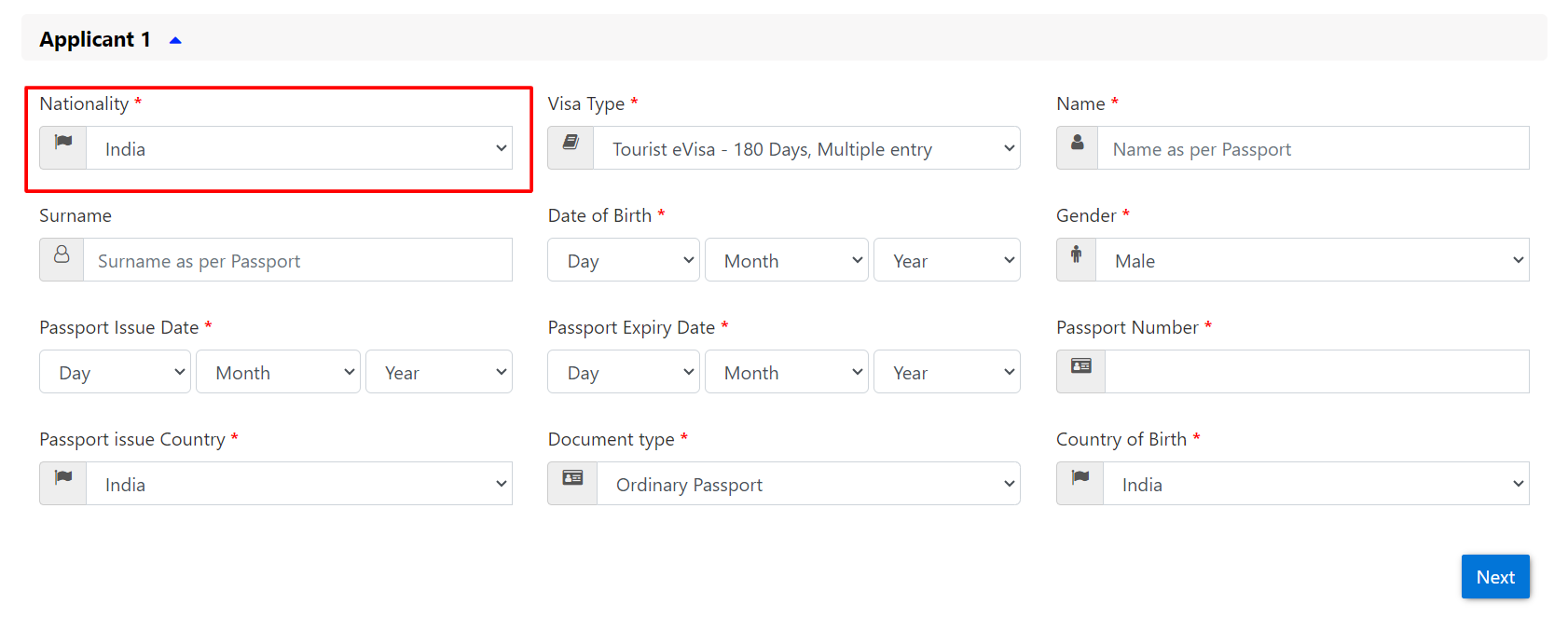Click the card icon beside Document type
Screen dimensions: 1568x632
pos(572,478)
